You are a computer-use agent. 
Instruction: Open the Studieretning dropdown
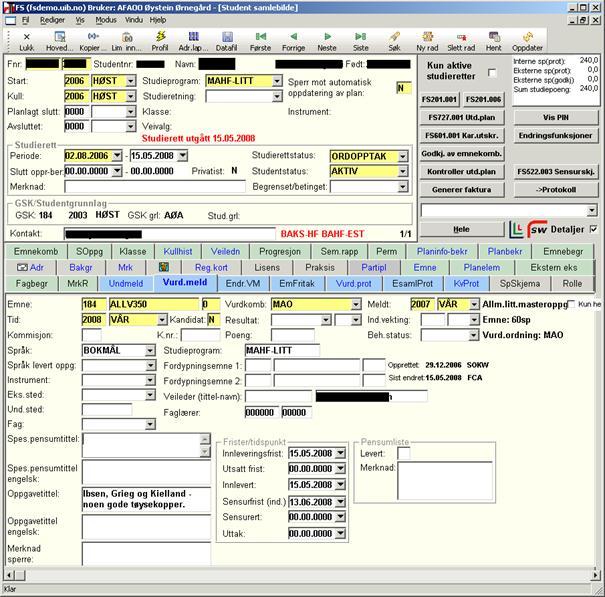point(277,96)
